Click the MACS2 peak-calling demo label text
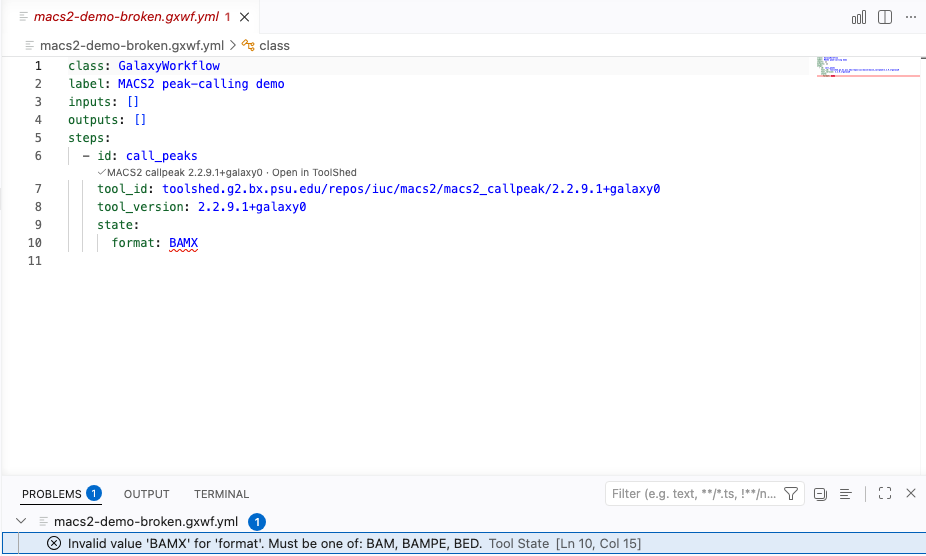 point(201,84)
